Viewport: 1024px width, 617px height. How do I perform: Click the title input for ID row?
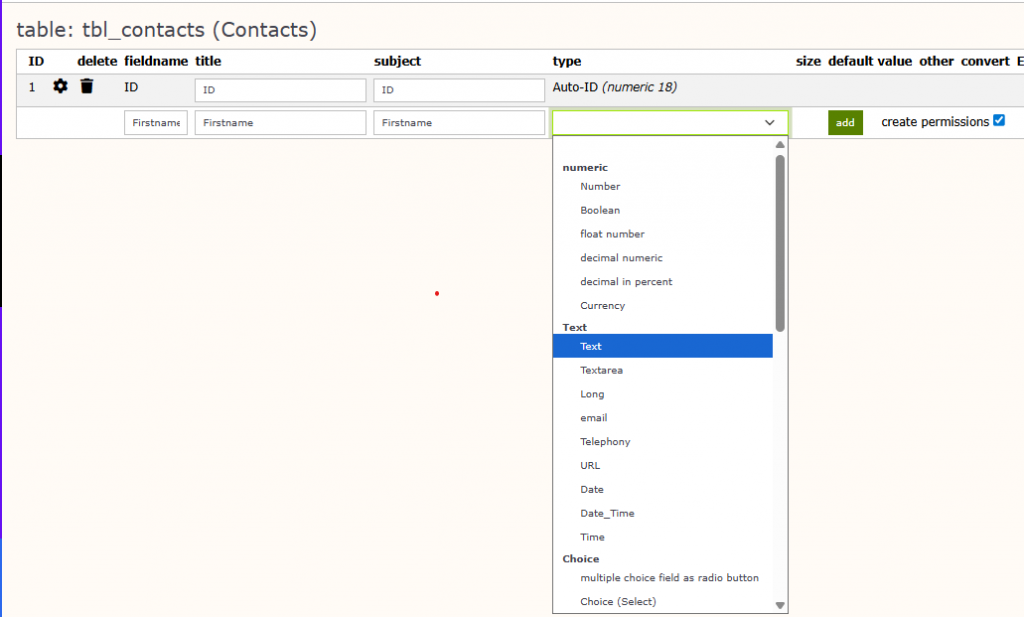click(x=280, y=90)
